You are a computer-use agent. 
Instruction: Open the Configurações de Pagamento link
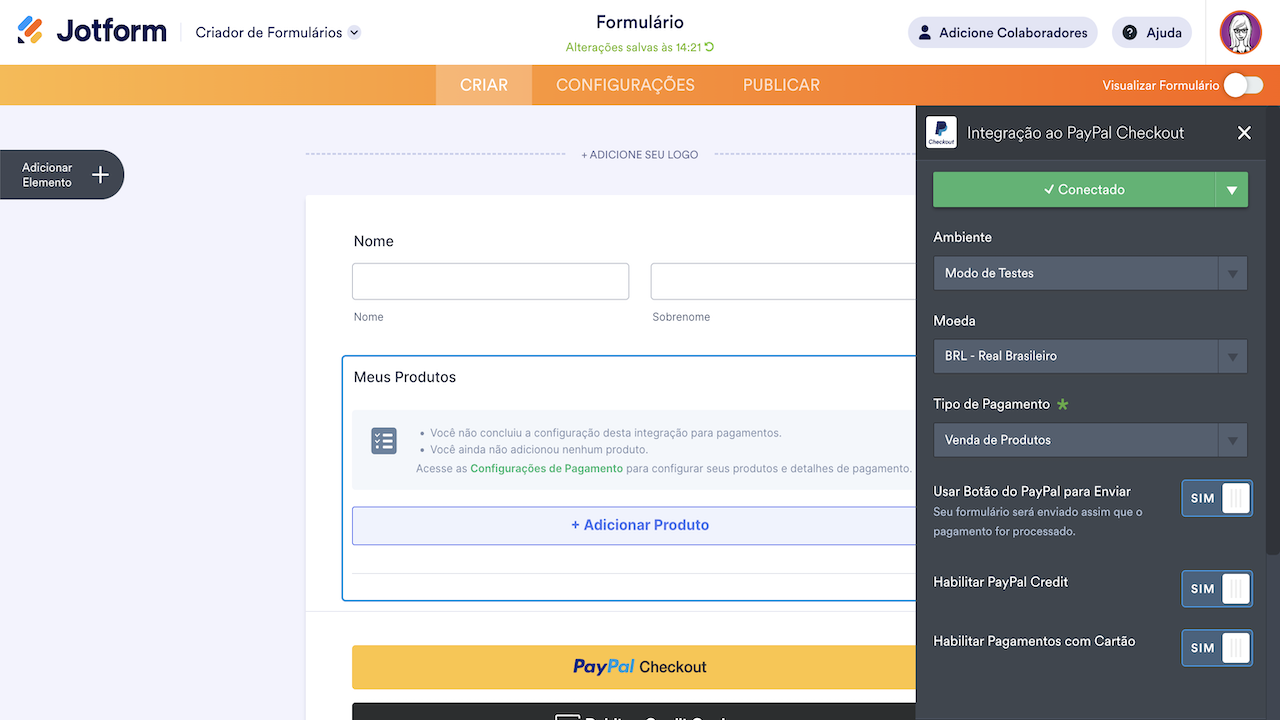546,468
